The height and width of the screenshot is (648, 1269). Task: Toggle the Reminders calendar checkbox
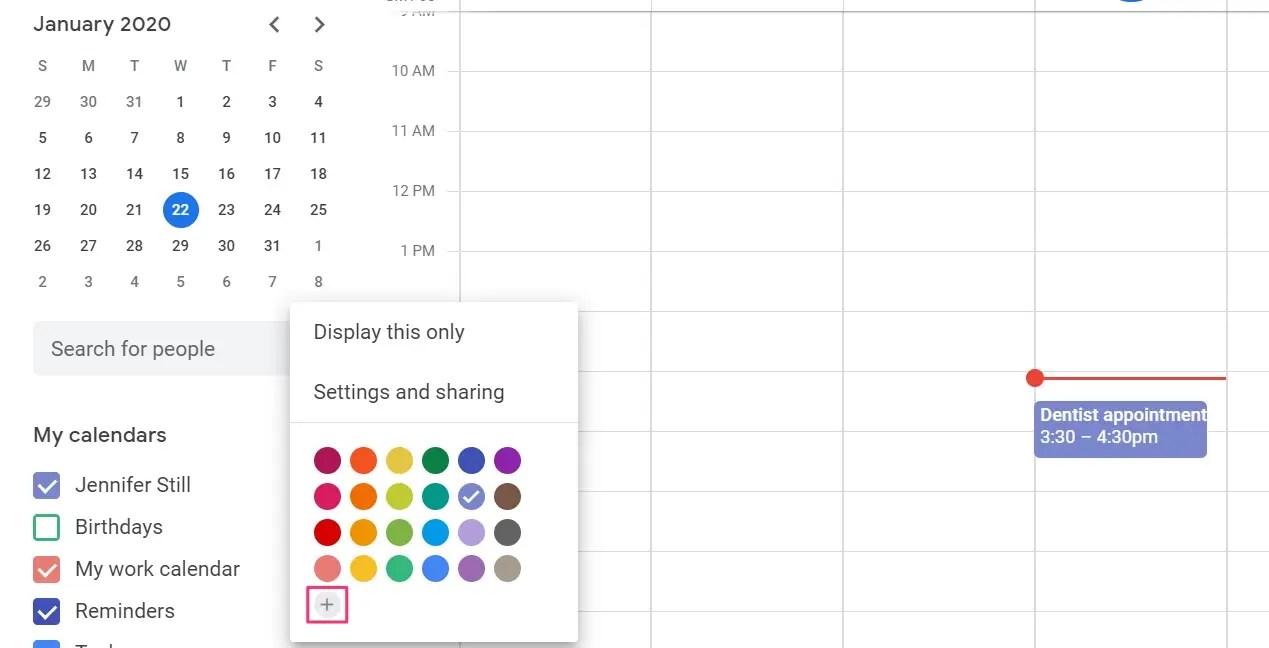[x=47, y=611]
